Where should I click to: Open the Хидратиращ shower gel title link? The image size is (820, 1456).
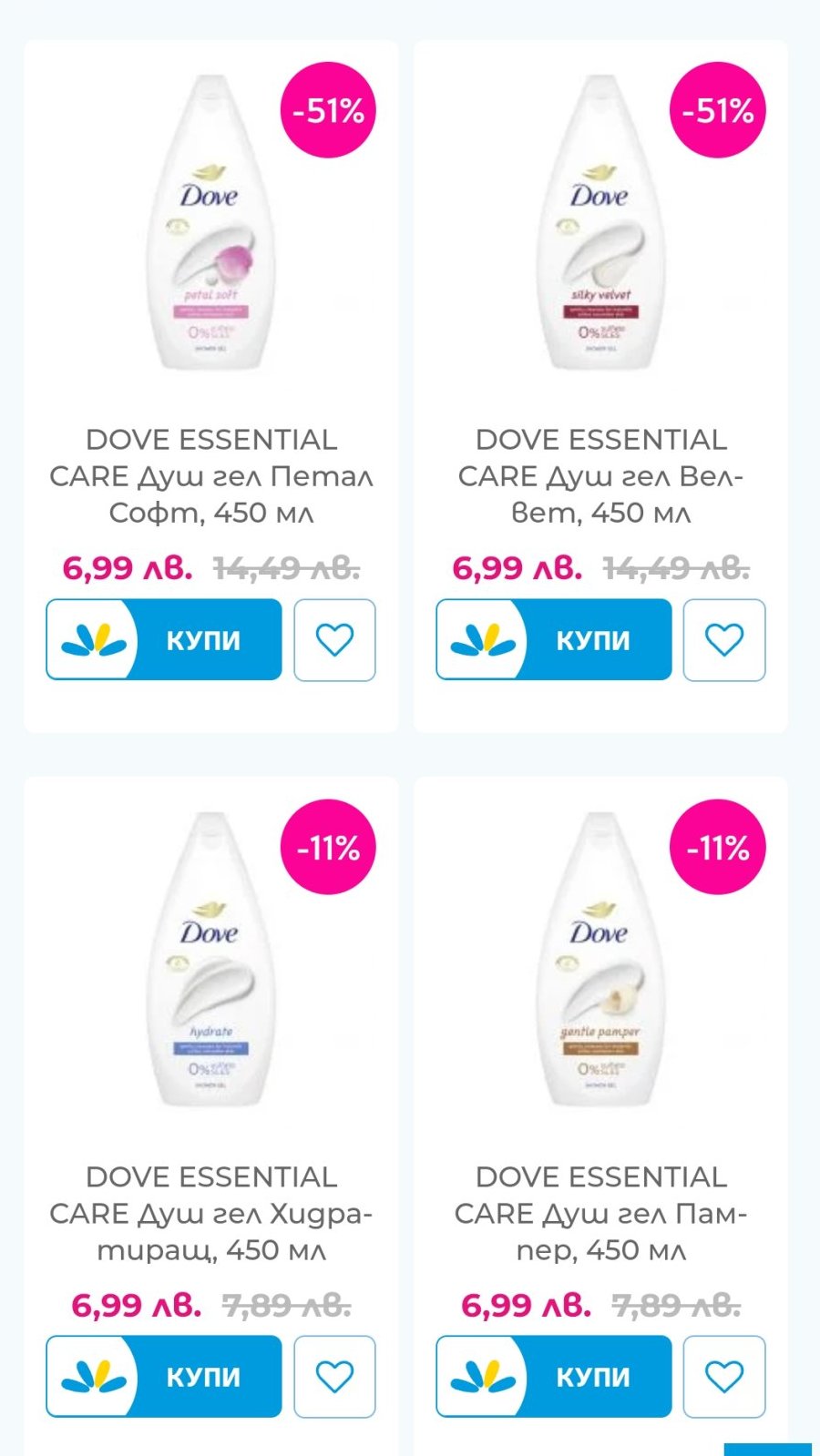211,1213
